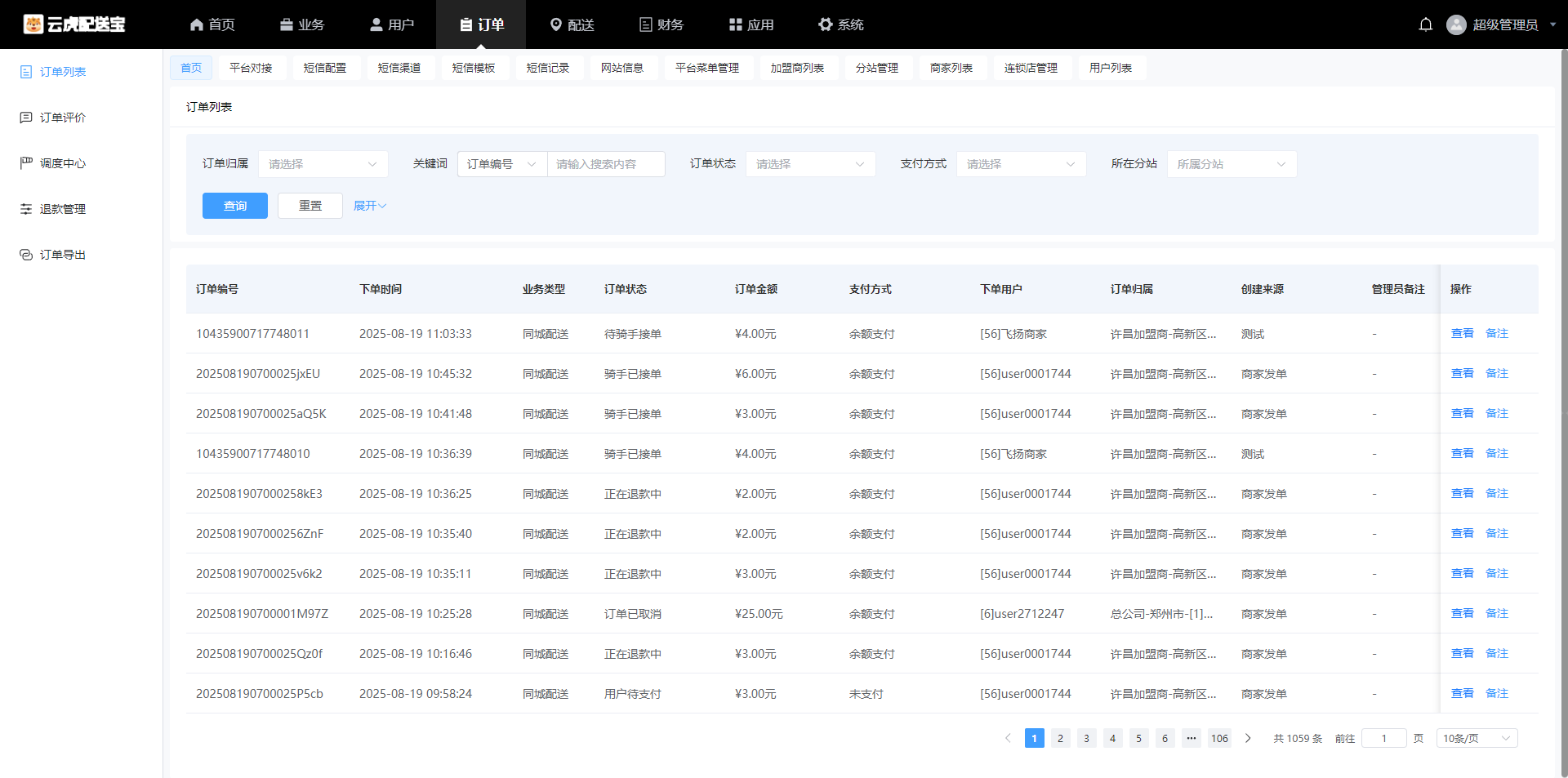Click the 查询 button
Image resolution: width=1568 pixels, height=778 pixels.
[x=235, y=206]
